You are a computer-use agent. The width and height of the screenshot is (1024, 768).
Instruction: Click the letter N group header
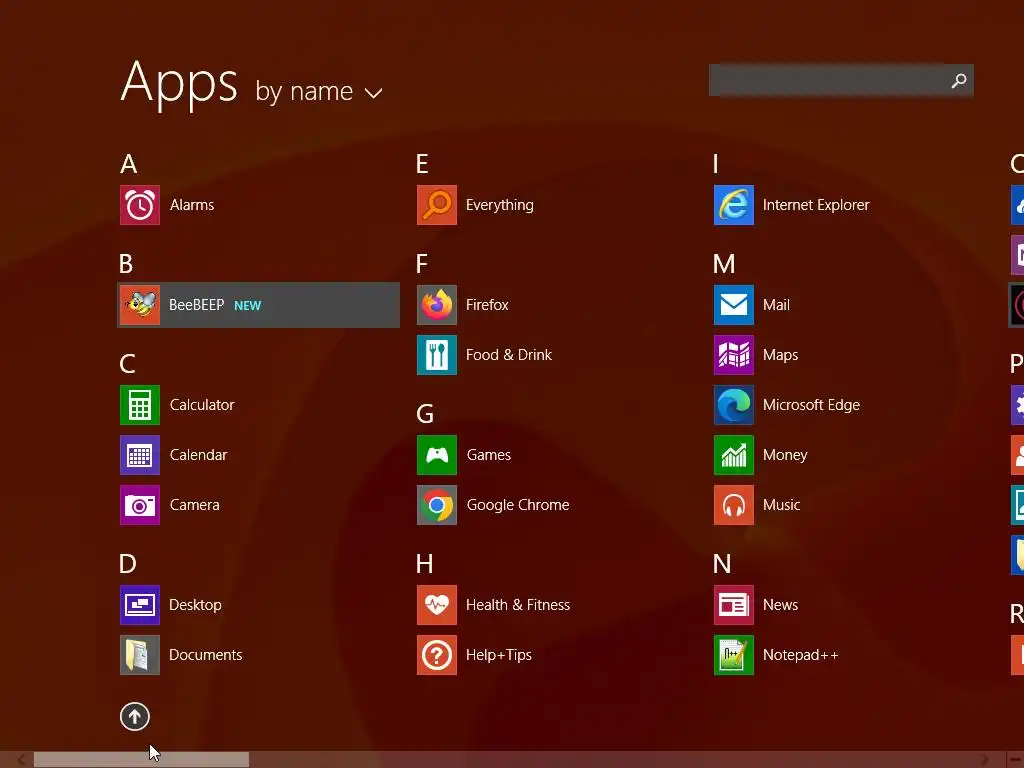[722, 564]
